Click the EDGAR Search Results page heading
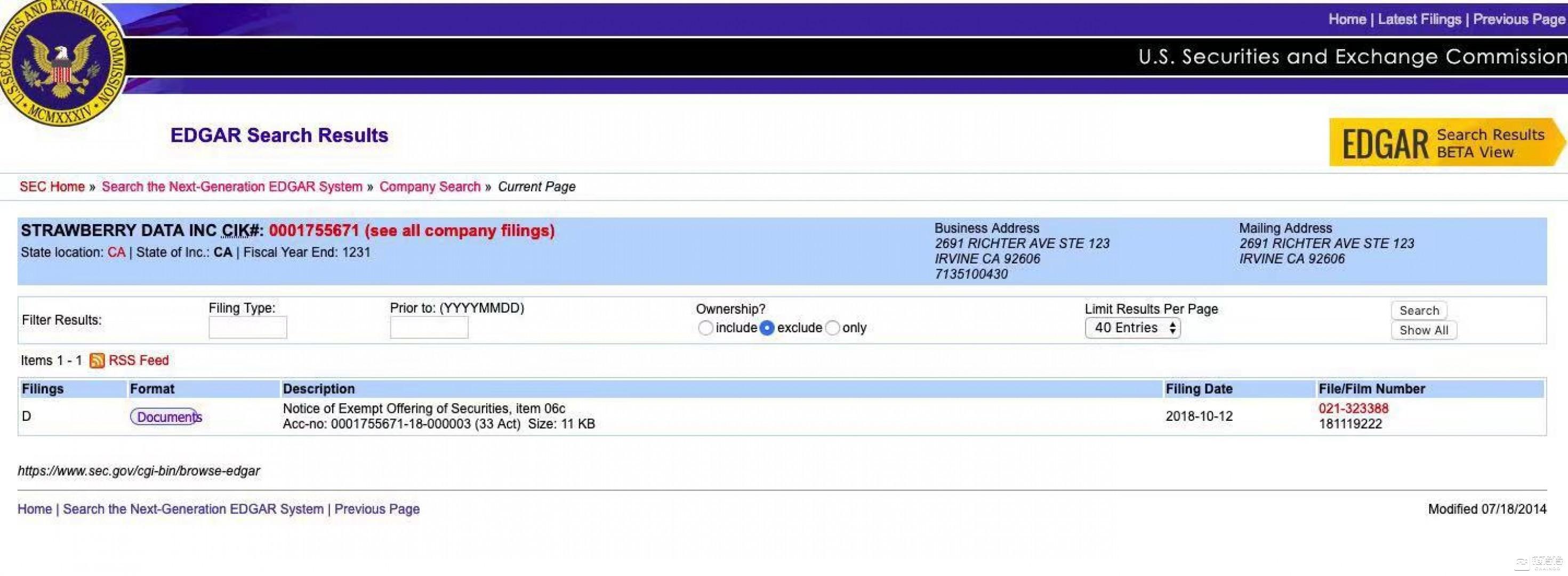This screenshot has width=1568, height=576. pos(279,135)
